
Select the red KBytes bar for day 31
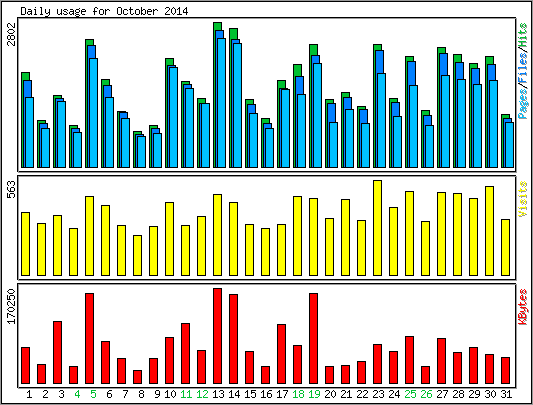(505, 371)
